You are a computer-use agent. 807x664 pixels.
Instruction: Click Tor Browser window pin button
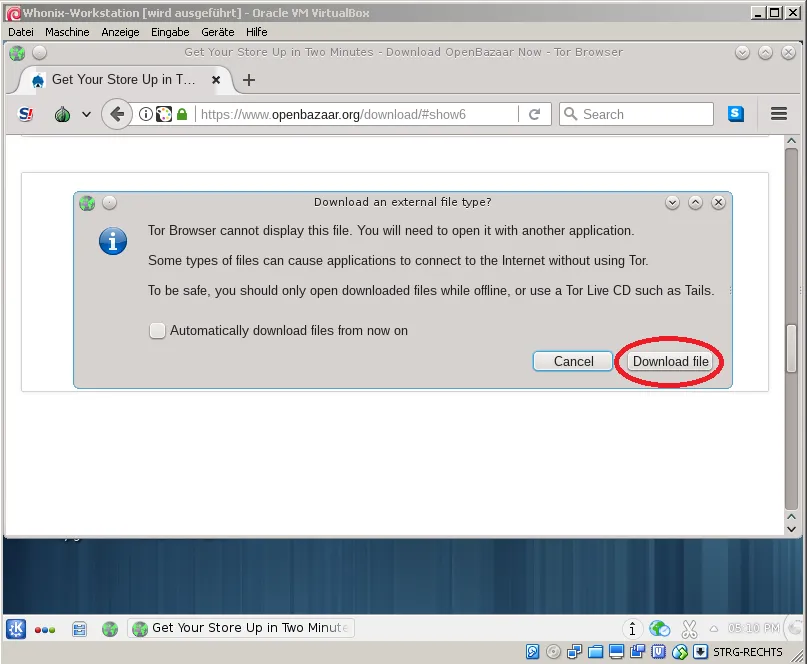[x=40, y=53]
